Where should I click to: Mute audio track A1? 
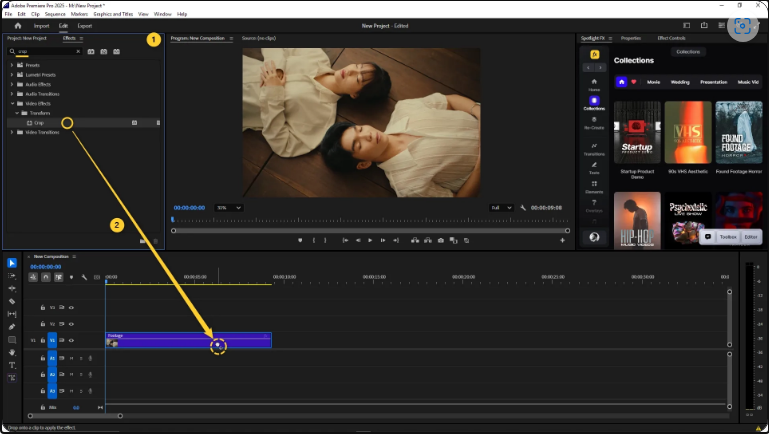click(x=71, y=358)
